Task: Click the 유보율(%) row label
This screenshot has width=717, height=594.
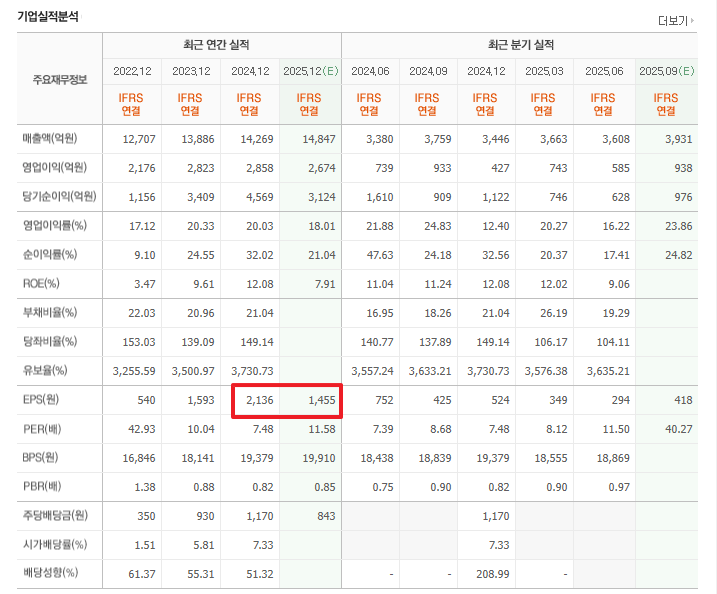Action: [x=44, y=371]
